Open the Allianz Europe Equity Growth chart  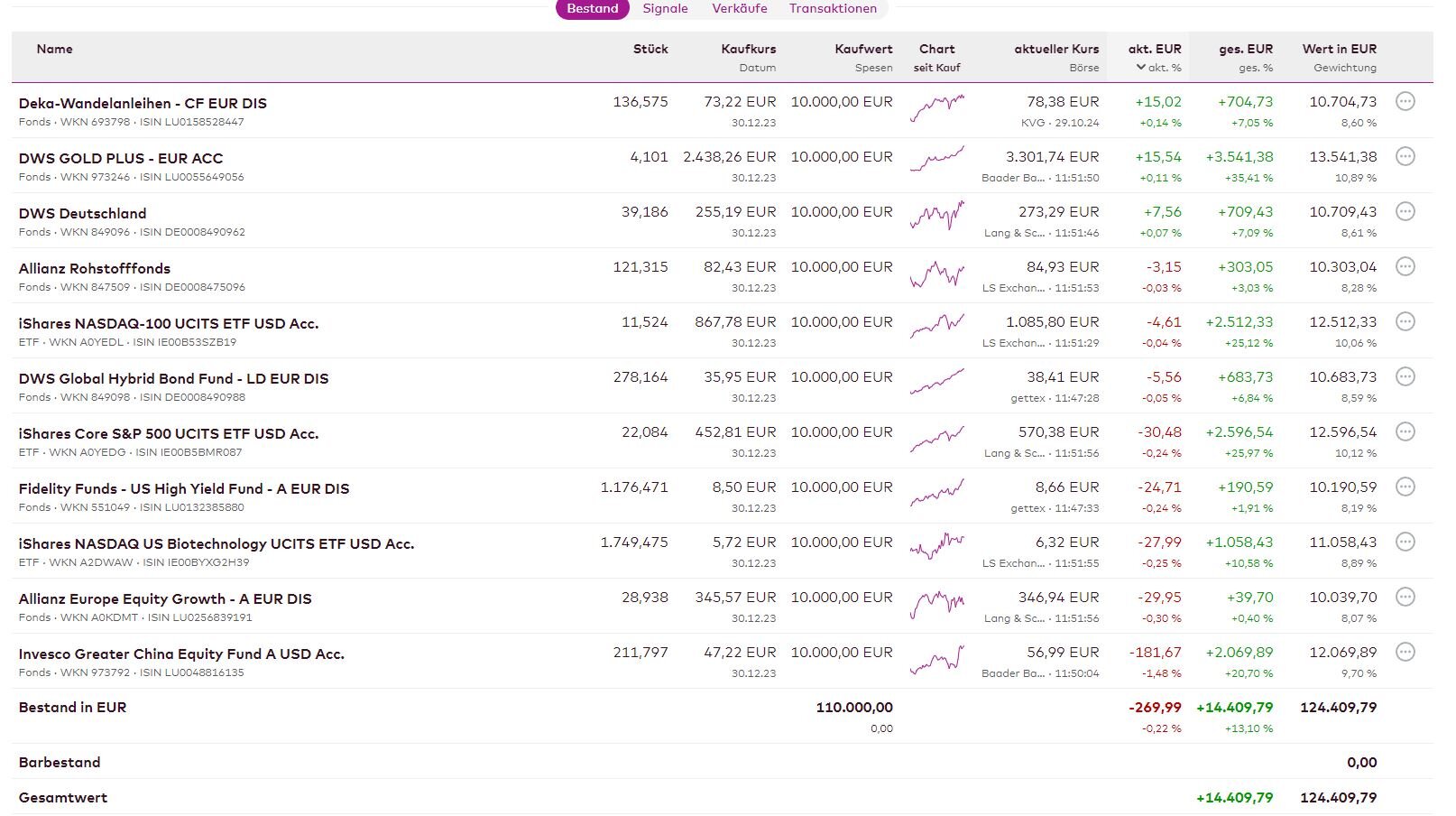tap(936, 602)
